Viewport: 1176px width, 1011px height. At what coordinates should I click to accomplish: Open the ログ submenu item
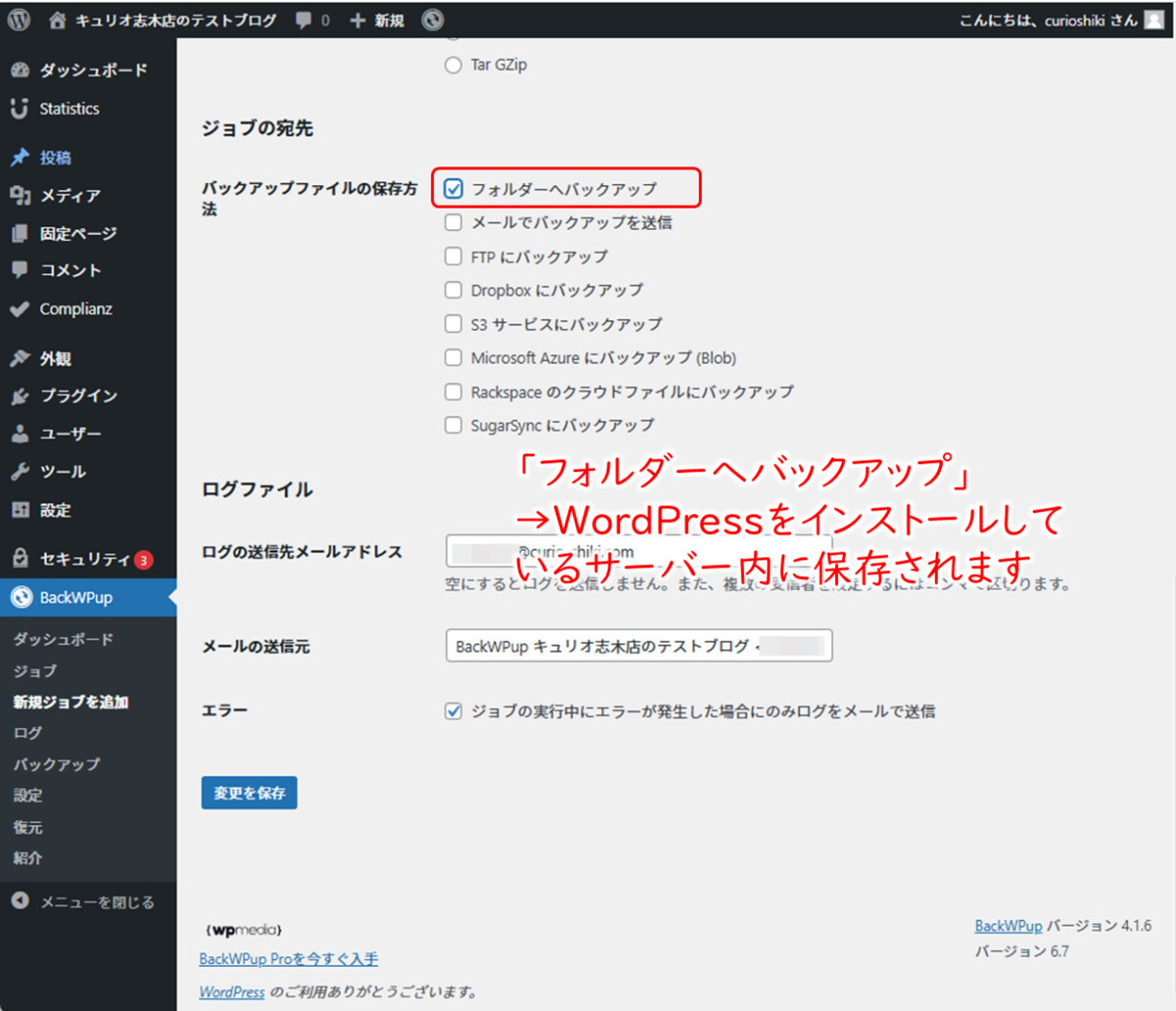pyautogui.click(x=27, y=733)
